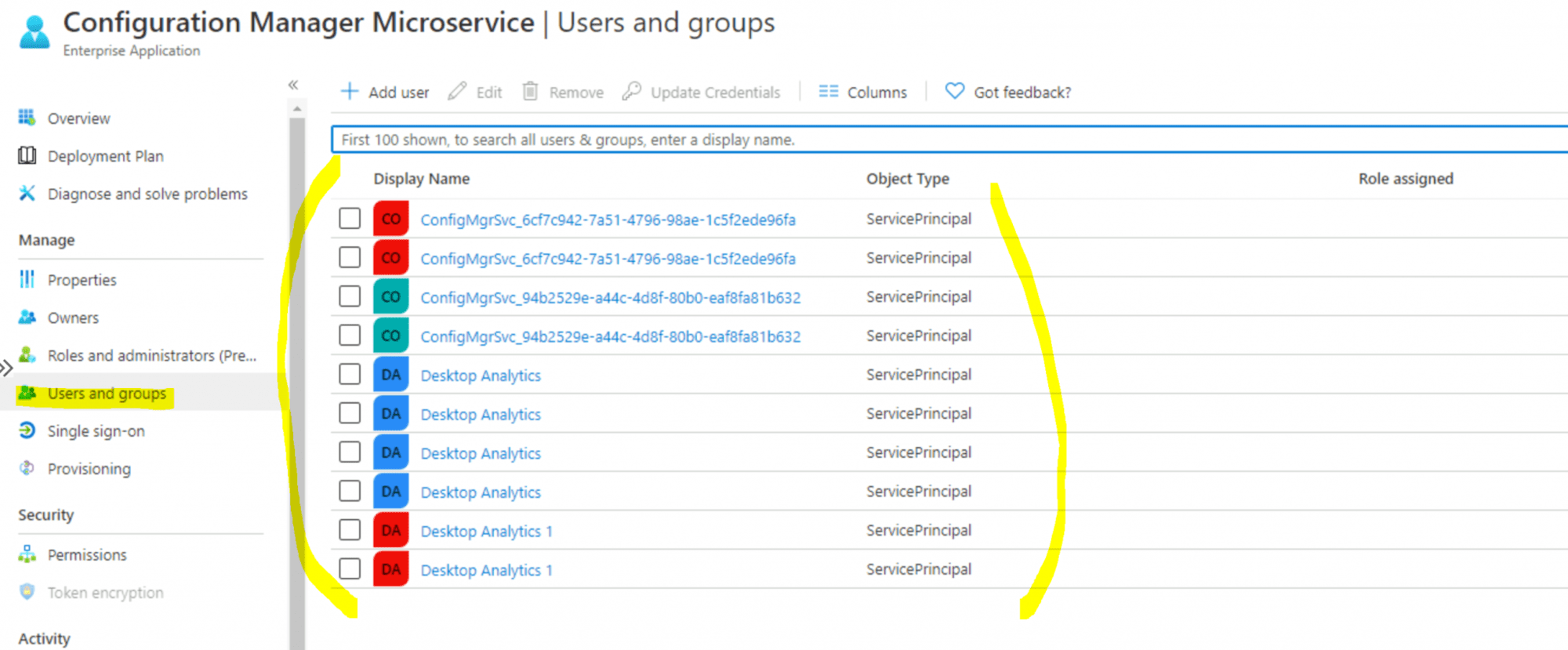Click the Deployment Plan book icon
The image size is (1568, 650).
[27, 155]
